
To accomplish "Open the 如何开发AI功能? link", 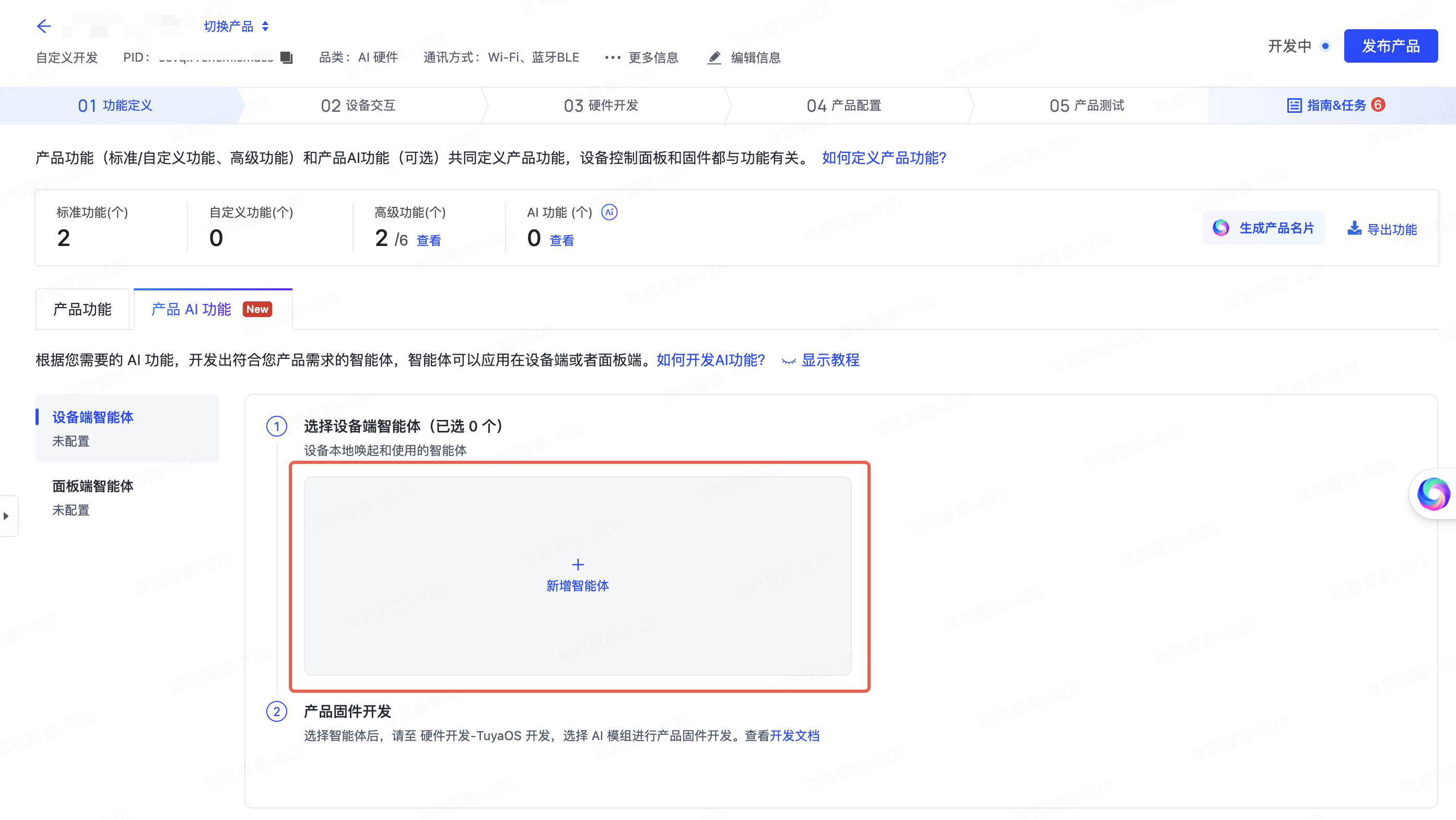I will [710, 360].
